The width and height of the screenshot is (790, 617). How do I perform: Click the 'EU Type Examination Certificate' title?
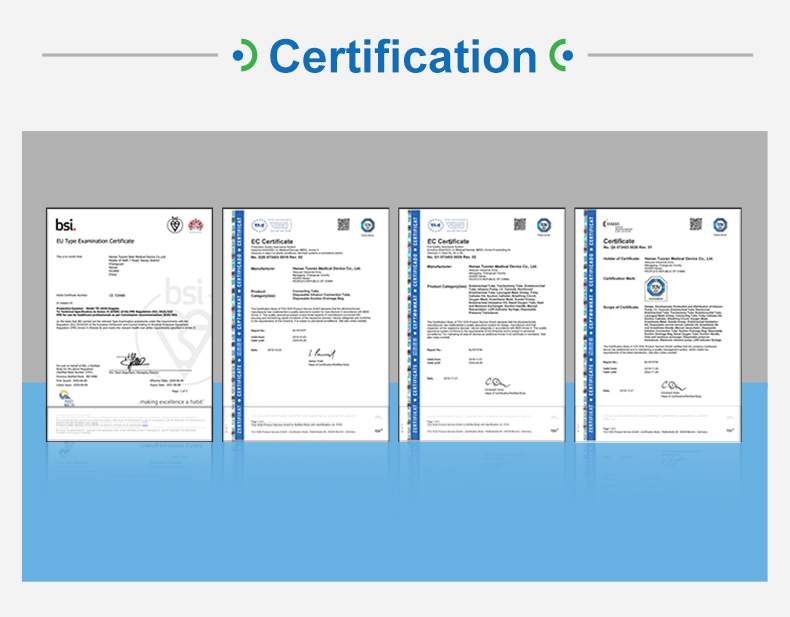95,241
